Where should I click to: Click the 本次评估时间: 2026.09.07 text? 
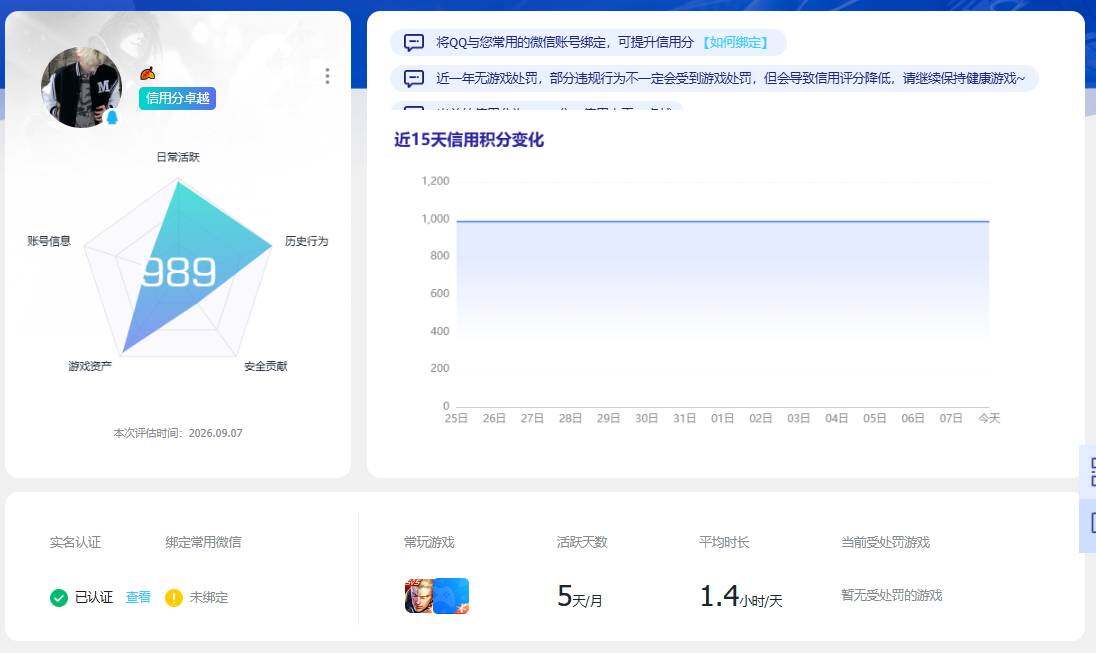pos(178,433)
